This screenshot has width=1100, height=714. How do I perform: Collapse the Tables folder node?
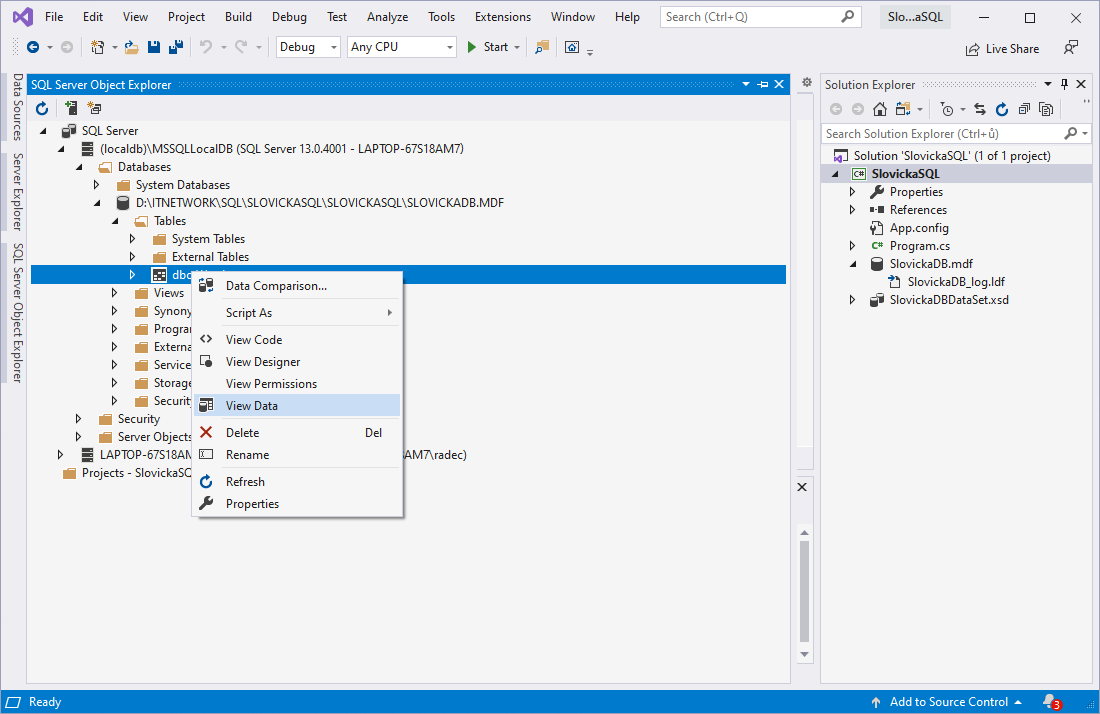[x=115, y=221]
